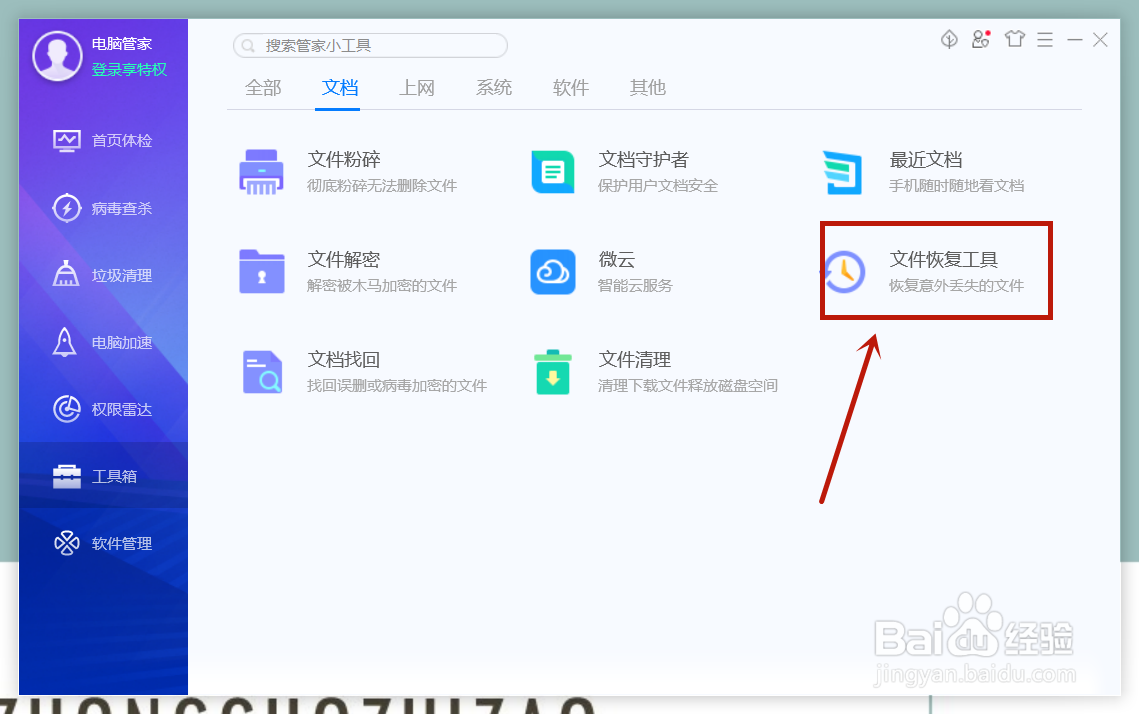This screenshot has width=1139, height=714.
Task: Close the 电脑管家 window
Action: click(x=1101, y=40)
